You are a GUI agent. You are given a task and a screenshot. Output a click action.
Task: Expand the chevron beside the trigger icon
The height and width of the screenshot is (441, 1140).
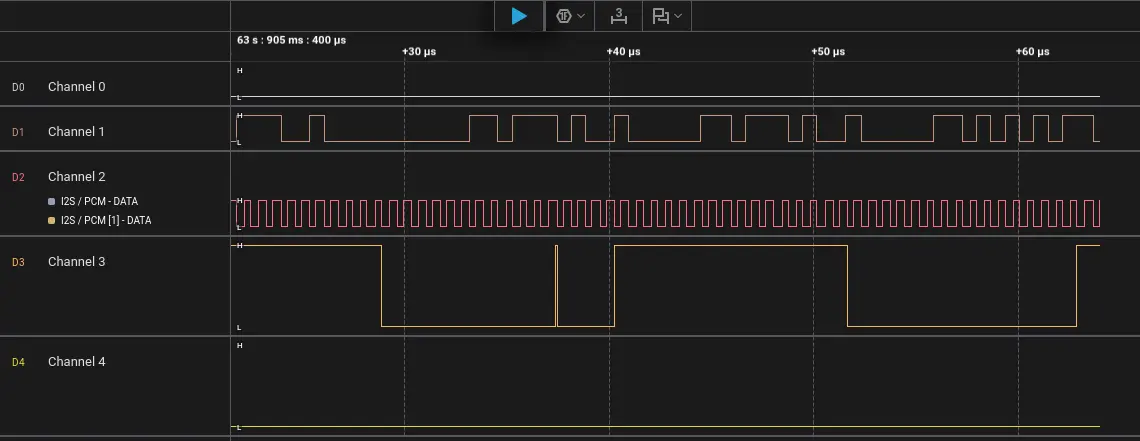click(582, 16)
